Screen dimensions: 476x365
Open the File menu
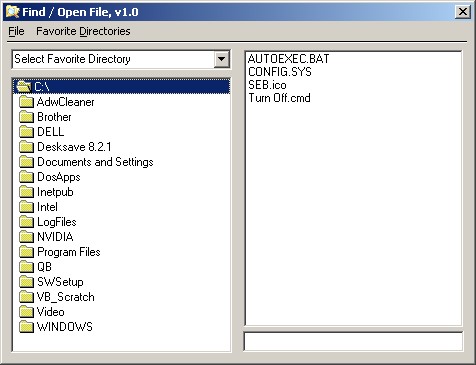[16, 31]
